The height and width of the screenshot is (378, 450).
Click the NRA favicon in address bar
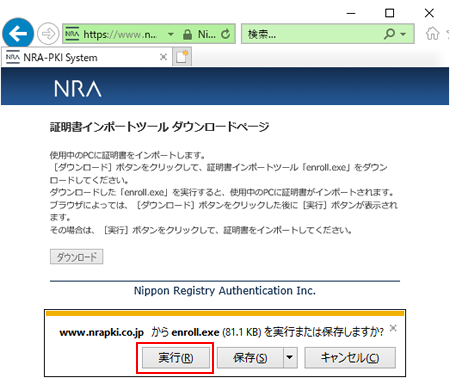[72, 34]
